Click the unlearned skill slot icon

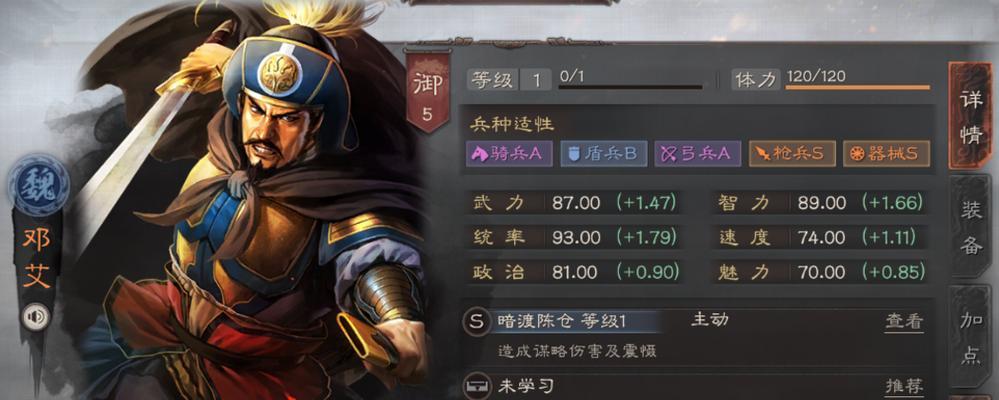point(477,385)
